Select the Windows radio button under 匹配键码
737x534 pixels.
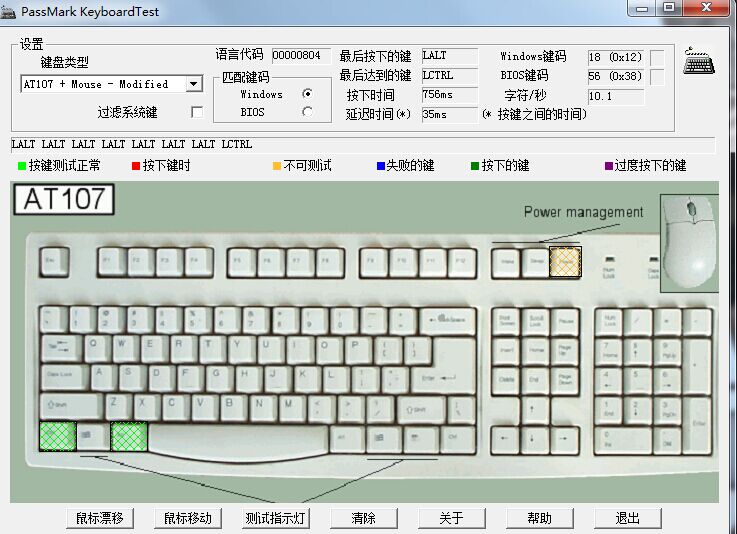pos(307,94)
